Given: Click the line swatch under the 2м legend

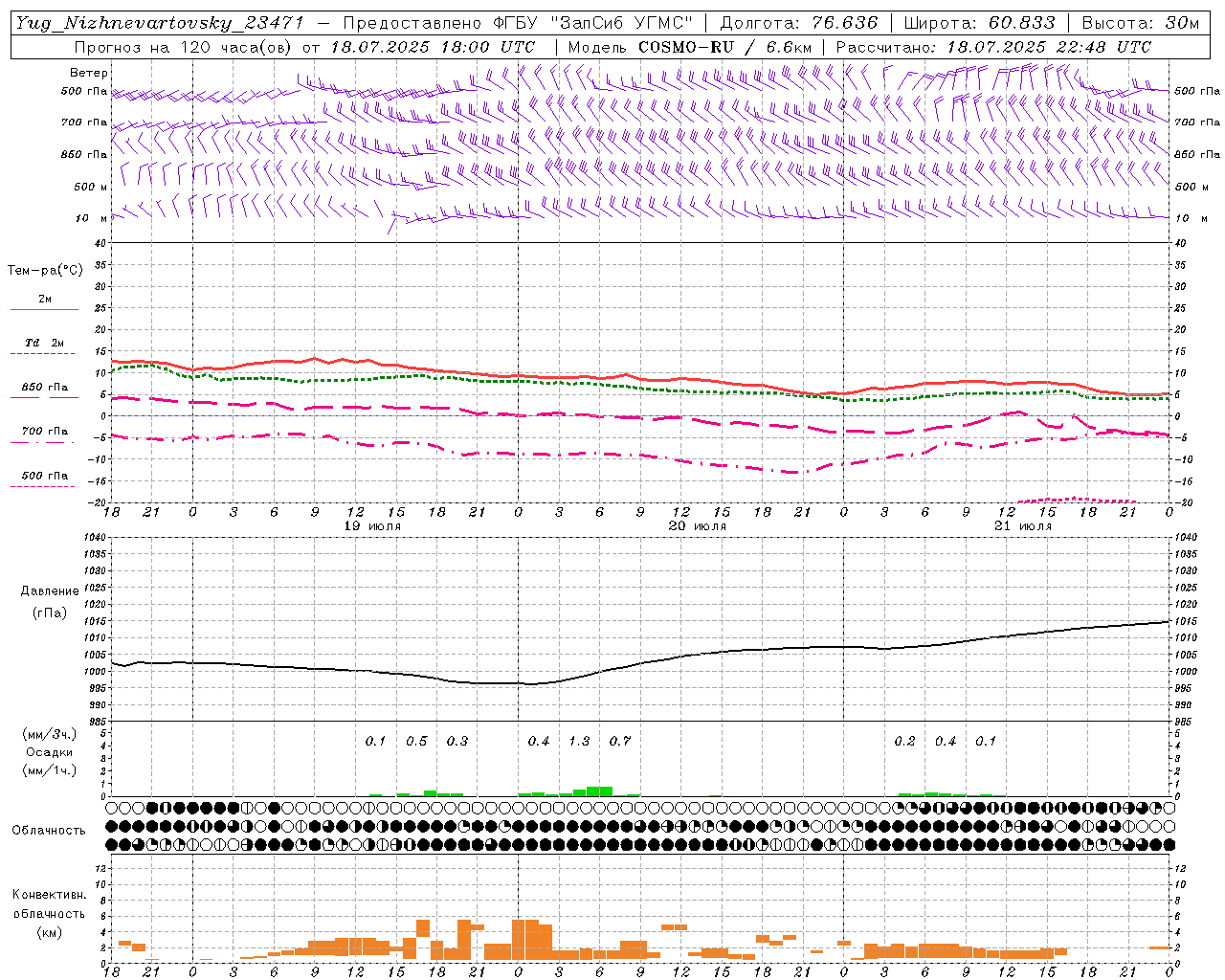Looking at the screenshot, I should (44, 309).
